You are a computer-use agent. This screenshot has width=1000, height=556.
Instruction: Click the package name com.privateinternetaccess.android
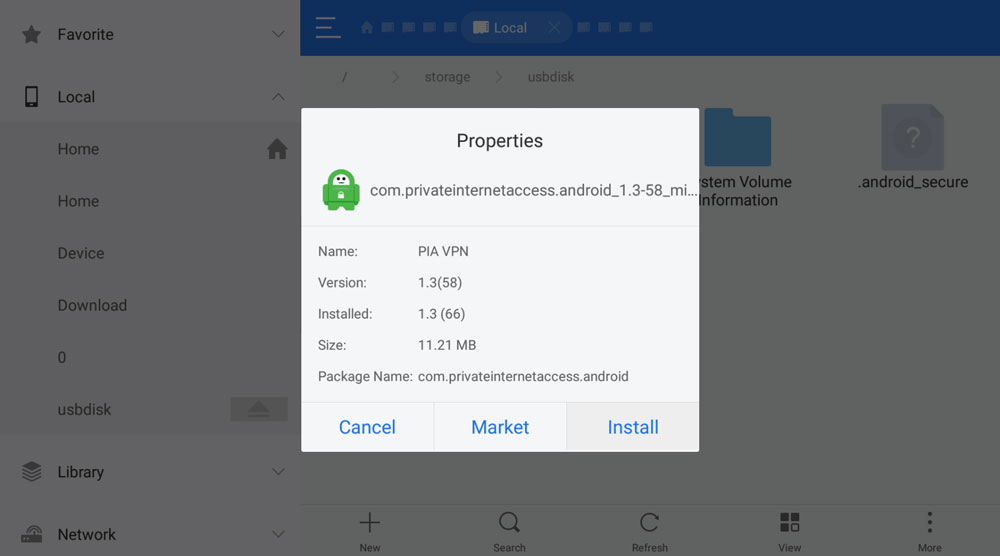point(523,376)
